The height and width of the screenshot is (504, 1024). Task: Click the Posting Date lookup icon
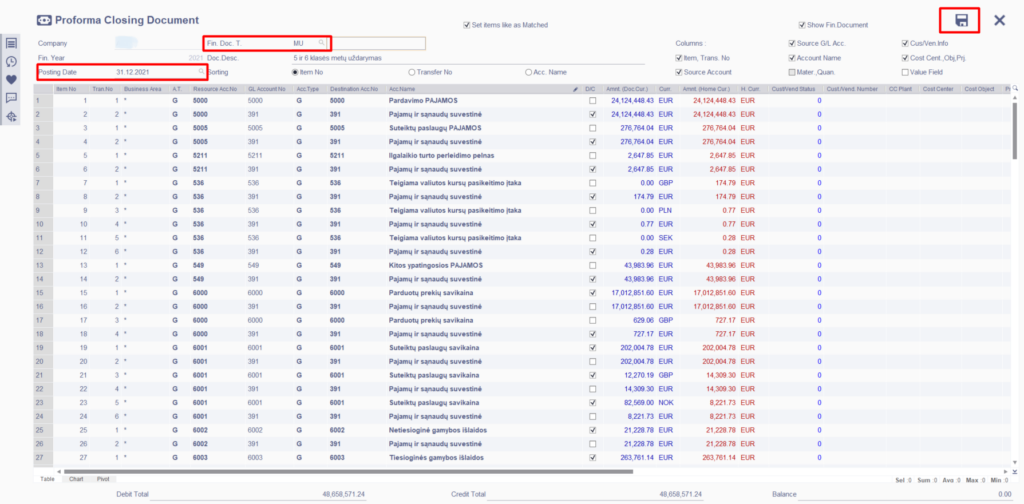pos(201,72)
